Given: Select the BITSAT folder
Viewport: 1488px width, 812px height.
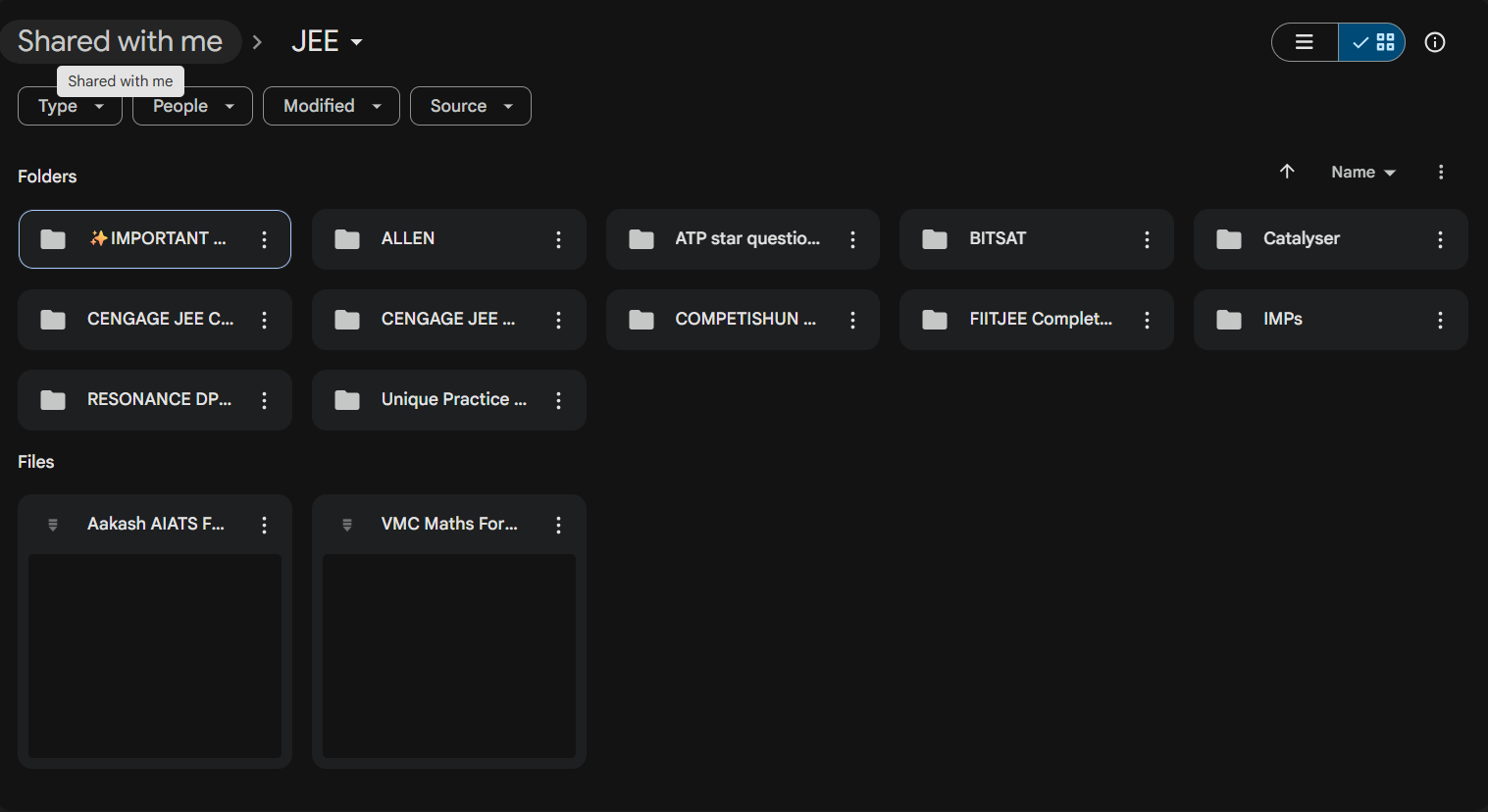Looking at the screenshot, I should click(1037, 239).
